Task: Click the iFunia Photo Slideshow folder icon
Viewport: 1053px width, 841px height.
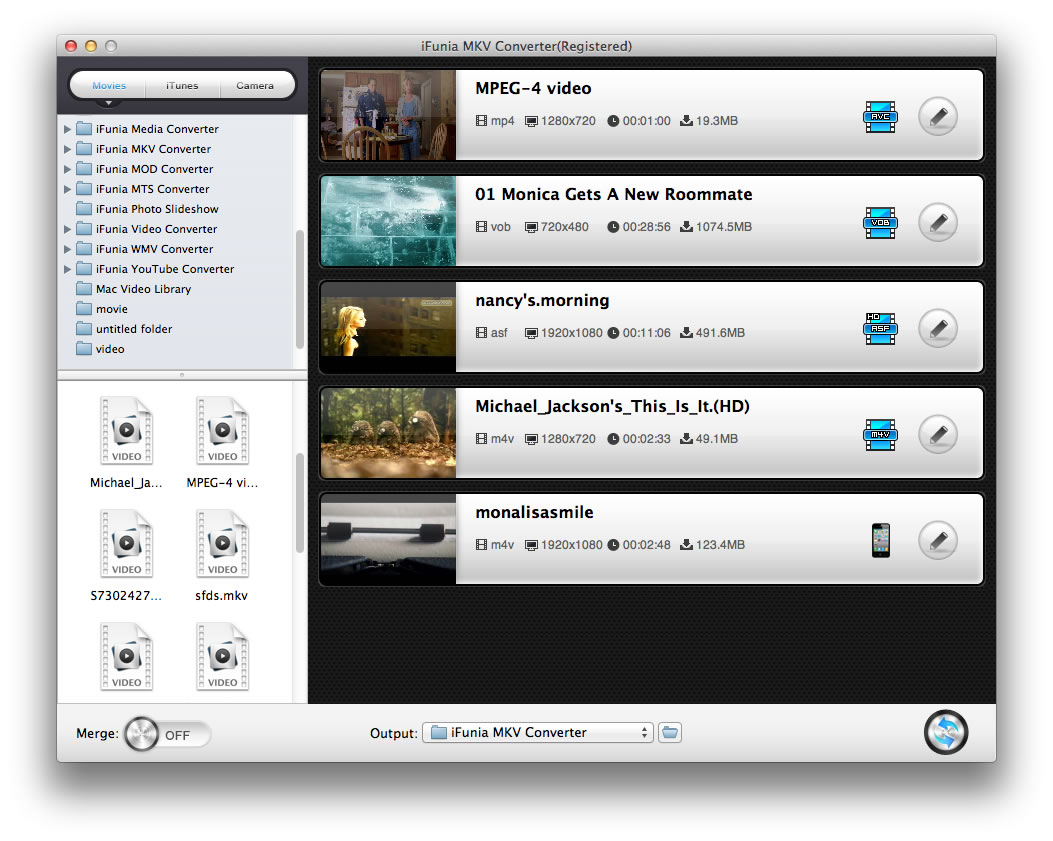Action: tap(84, 208)
